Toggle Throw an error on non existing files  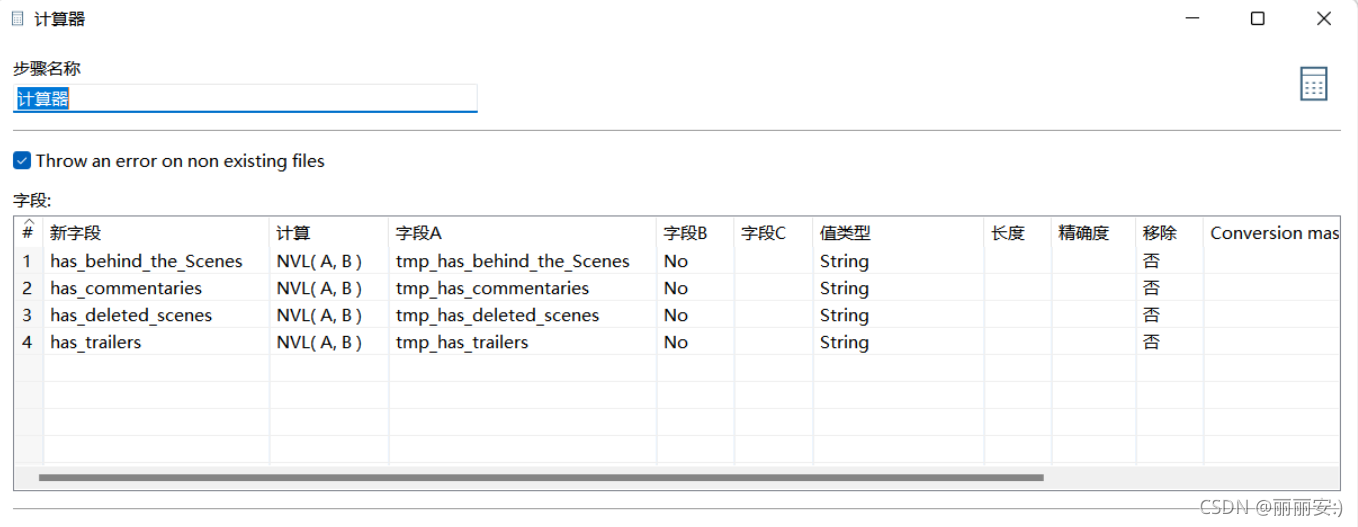22,160
